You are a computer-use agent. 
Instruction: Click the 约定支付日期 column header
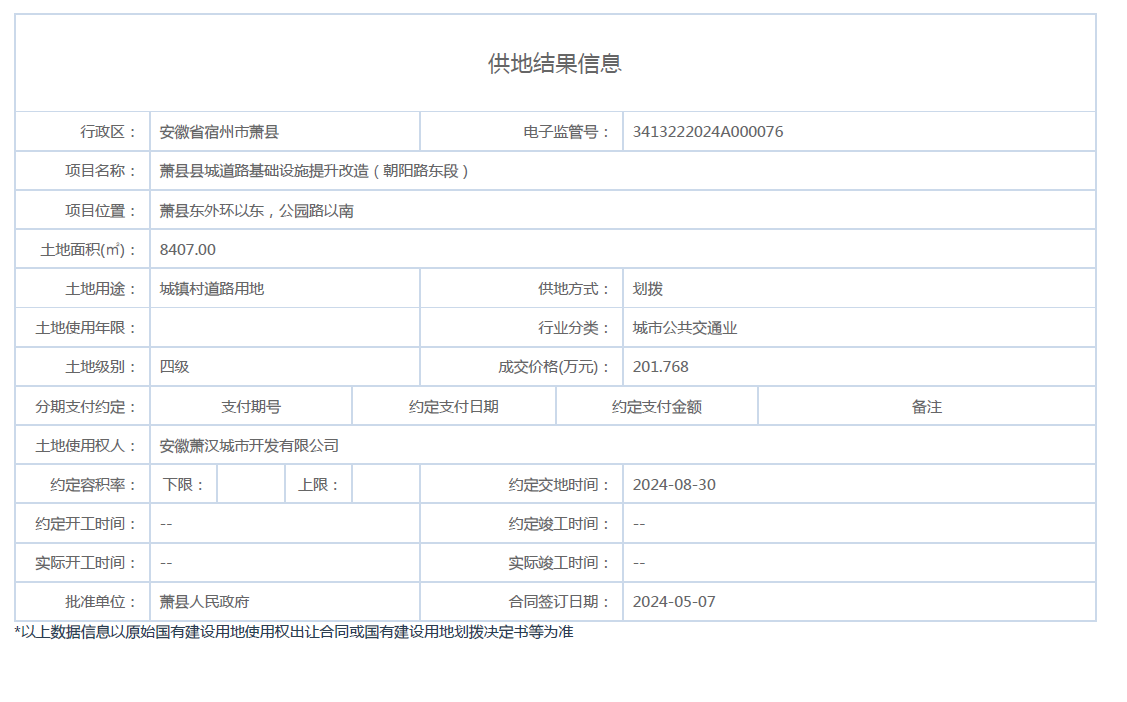(453, 407)
